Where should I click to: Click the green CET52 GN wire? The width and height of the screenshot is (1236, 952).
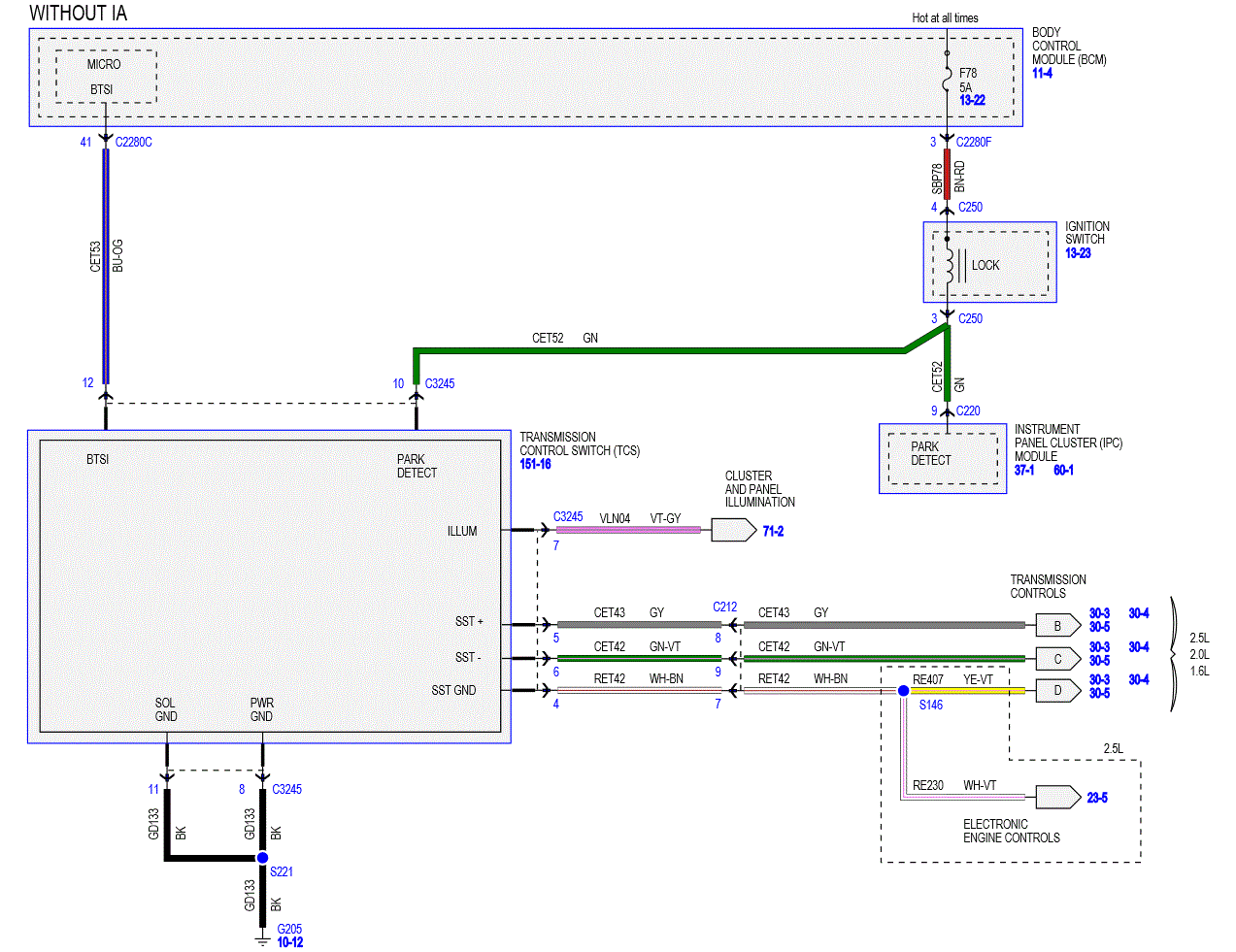(x=660, y=350)
